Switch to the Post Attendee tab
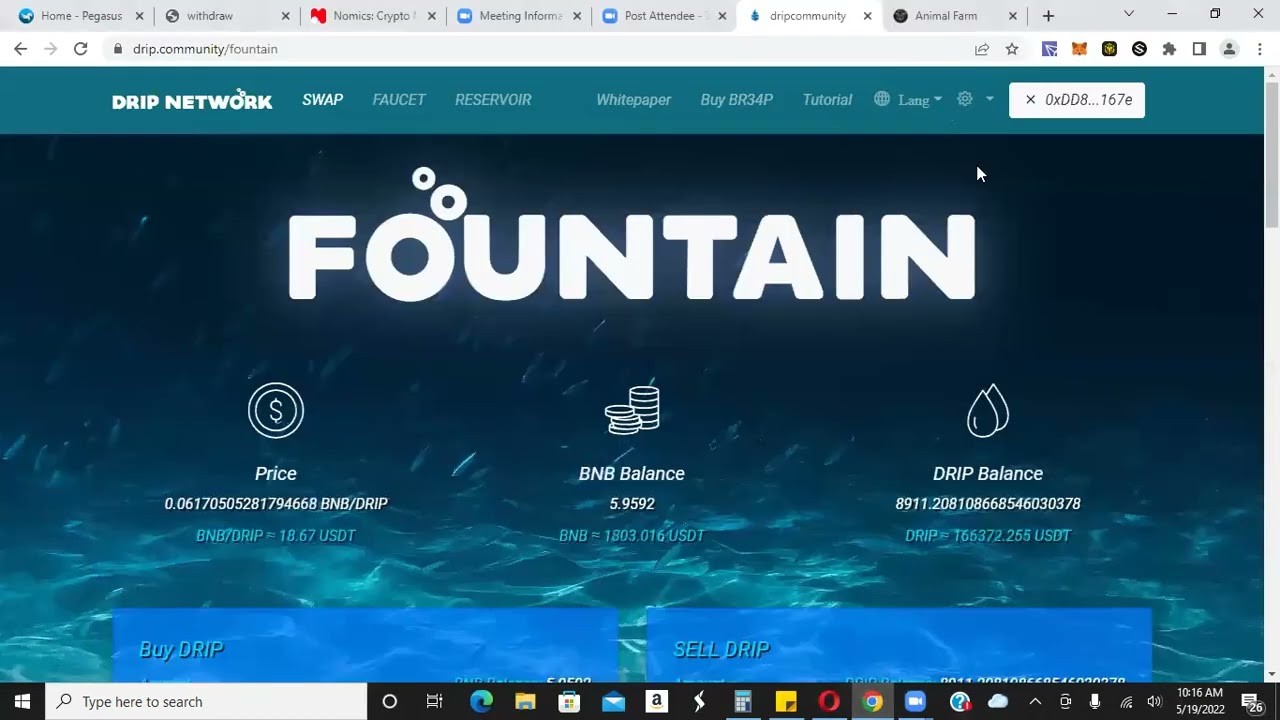The image size is (1280, 720). coord(666,16)
